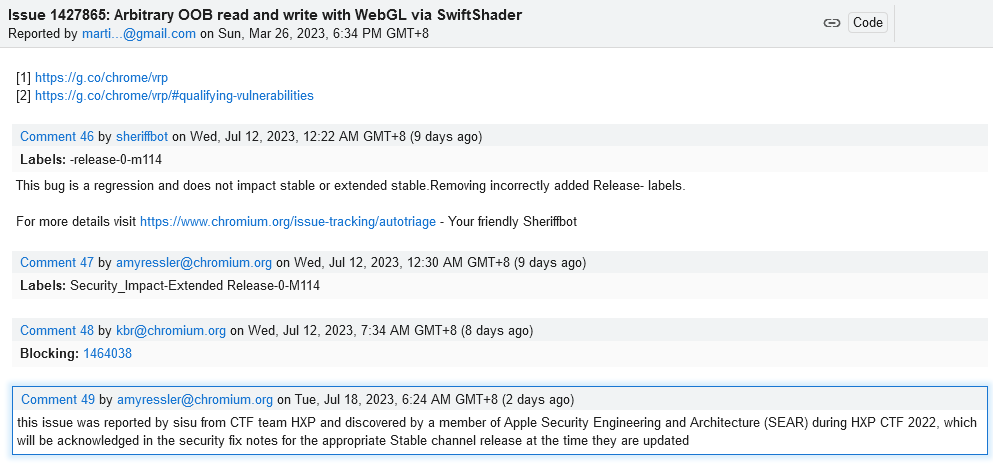Open amyressler@chromium.org in Comment 47
The image size is (993, 470).
(194, 262)
